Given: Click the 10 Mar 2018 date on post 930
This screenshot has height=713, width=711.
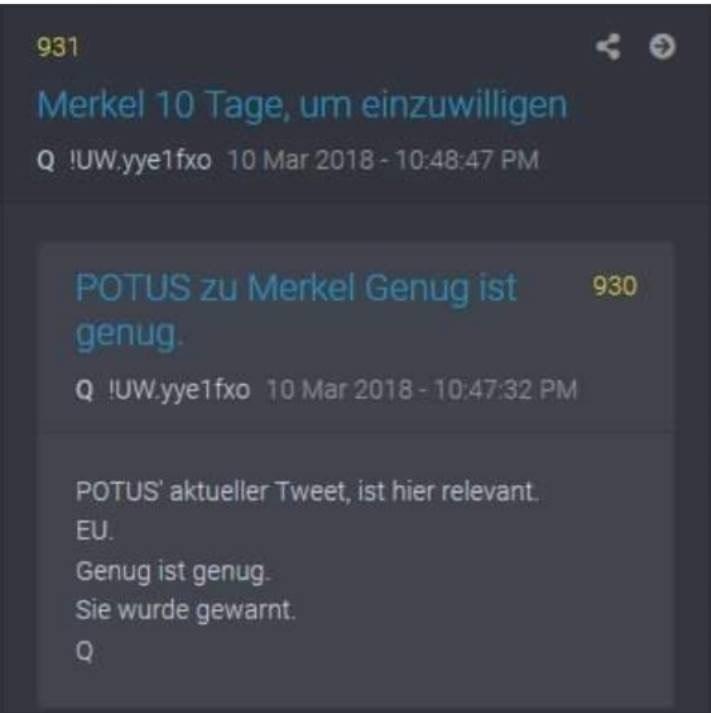Looking at the screenshot, I should (x=339, y=390).
